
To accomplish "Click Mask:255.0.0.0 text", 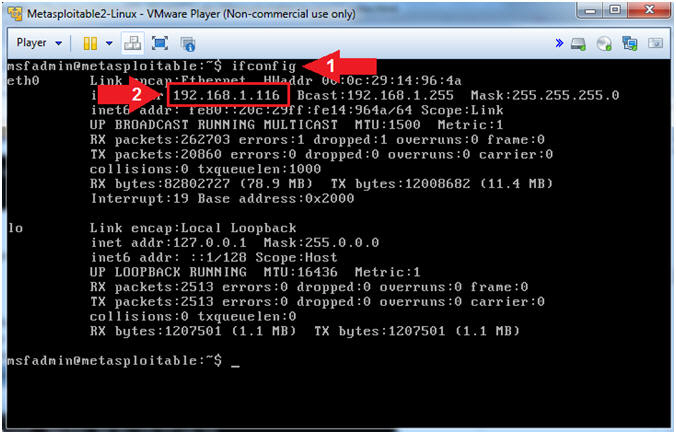I will pyautogui.click(x=321, y=243).
